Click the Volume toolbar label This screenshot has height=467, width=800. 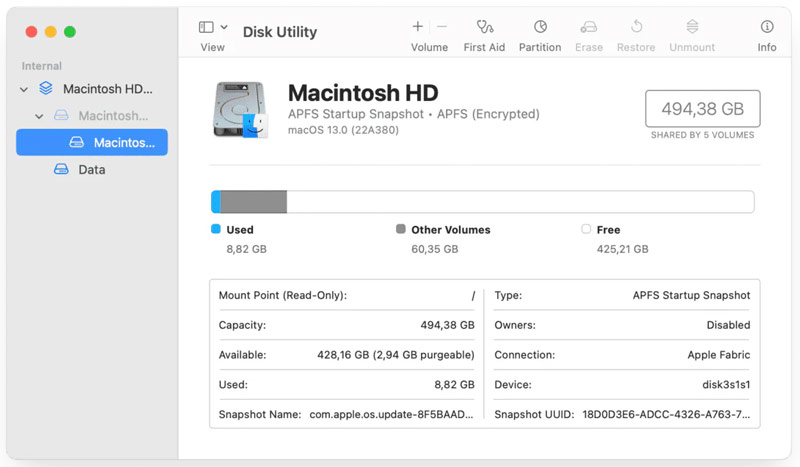pyautogui.click(x=430, y=47)
